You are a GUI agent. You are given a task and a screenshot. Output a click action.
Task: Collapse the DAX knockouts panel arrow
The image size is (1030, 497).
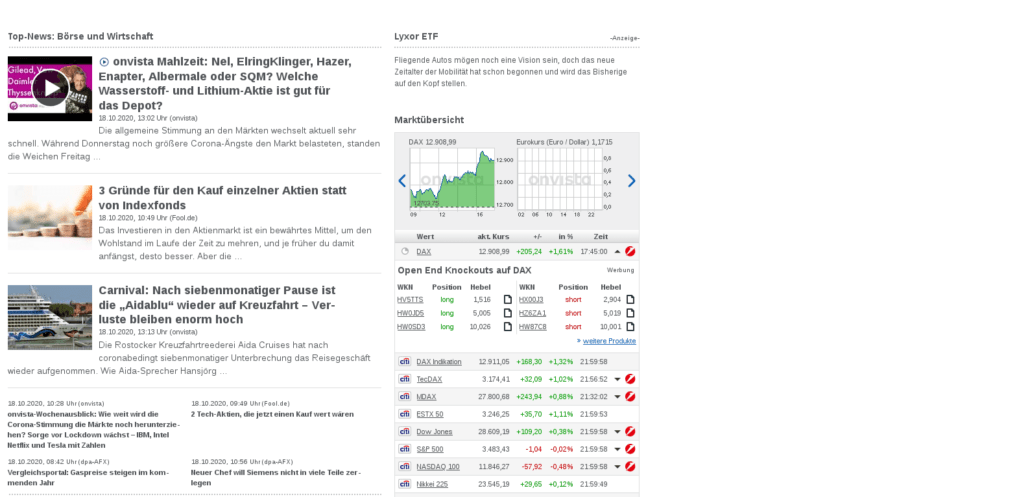[617, 251]
